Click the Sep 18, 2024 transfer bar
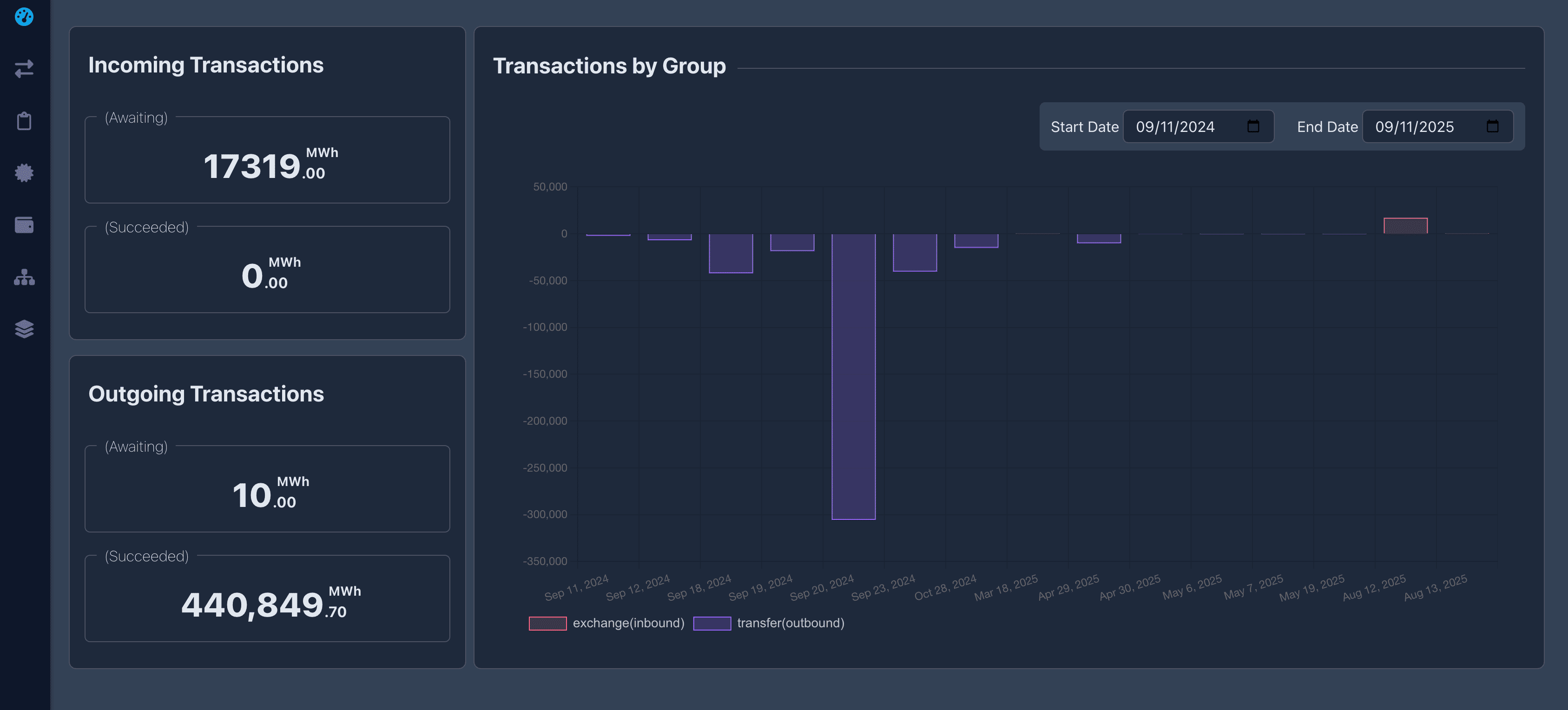Image resolution: width=1568 pixels, height=710 pixels. point(731,253)
